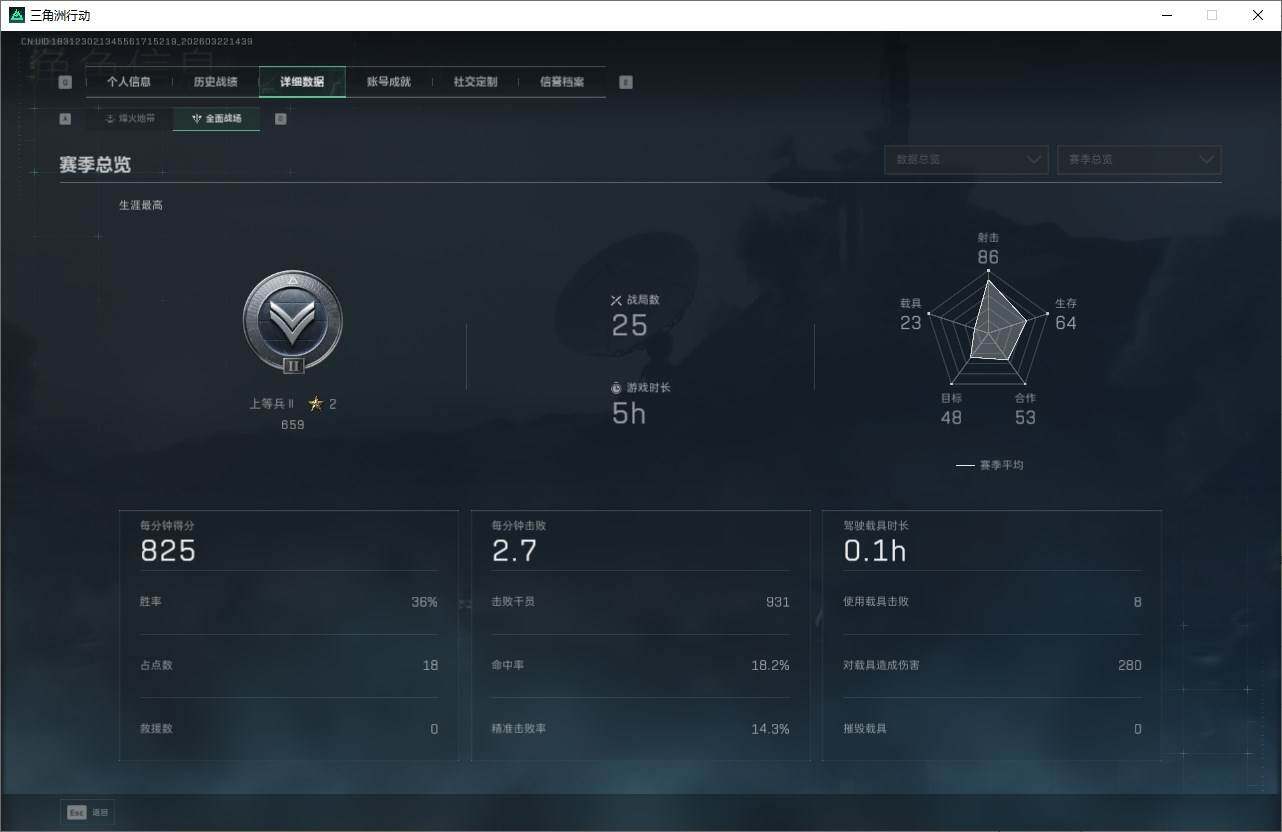Click the Q key previous-tab icon
Viewport: 1282px width, 832px height.
click(65, 83)
